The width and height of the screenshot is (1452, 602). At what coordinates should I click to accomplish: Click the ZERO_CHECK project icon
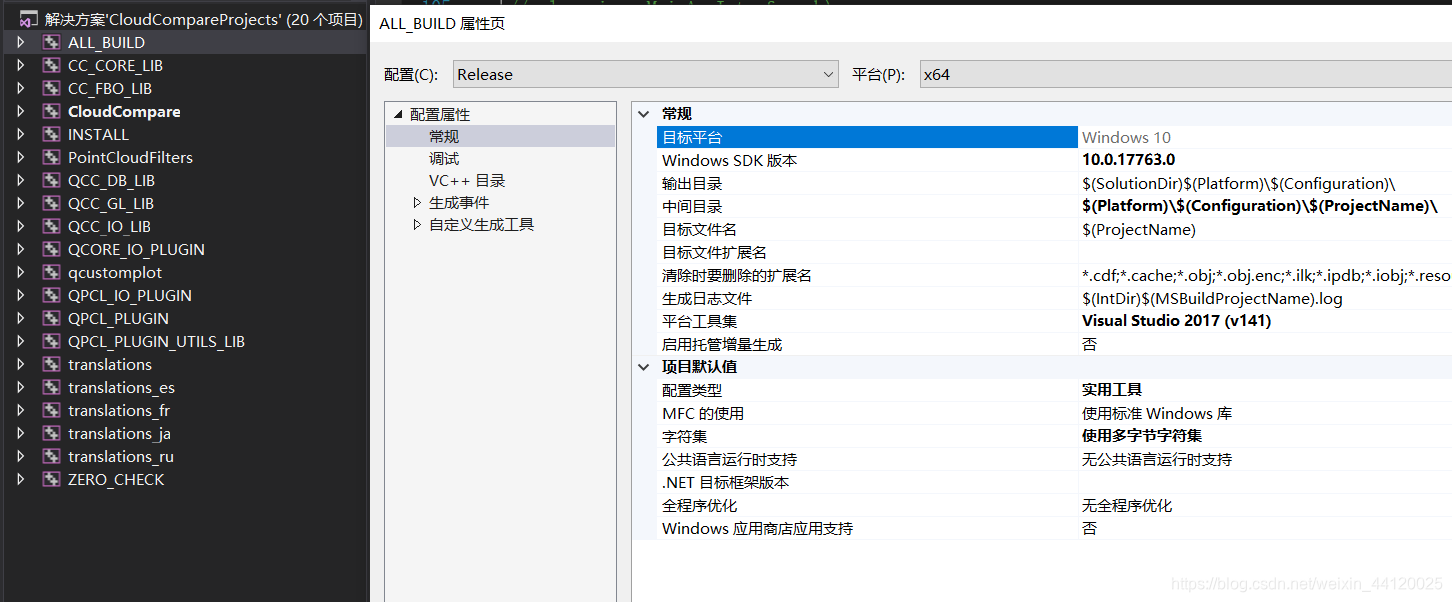[x=51, y=479]
